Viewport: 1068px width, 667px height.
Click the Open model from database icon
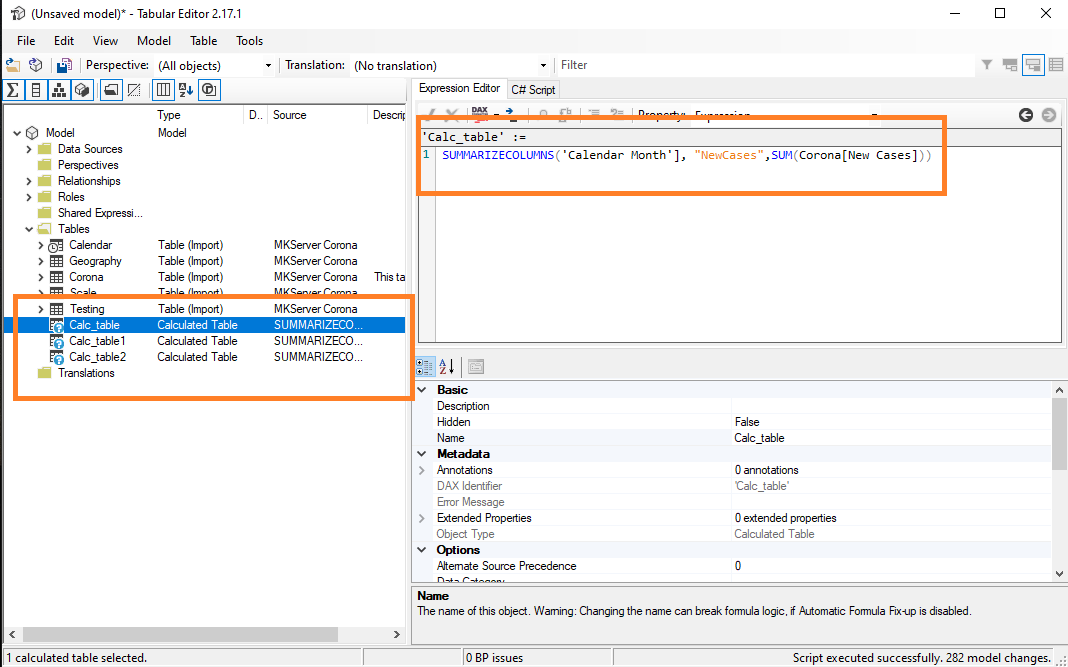[35, 65]
